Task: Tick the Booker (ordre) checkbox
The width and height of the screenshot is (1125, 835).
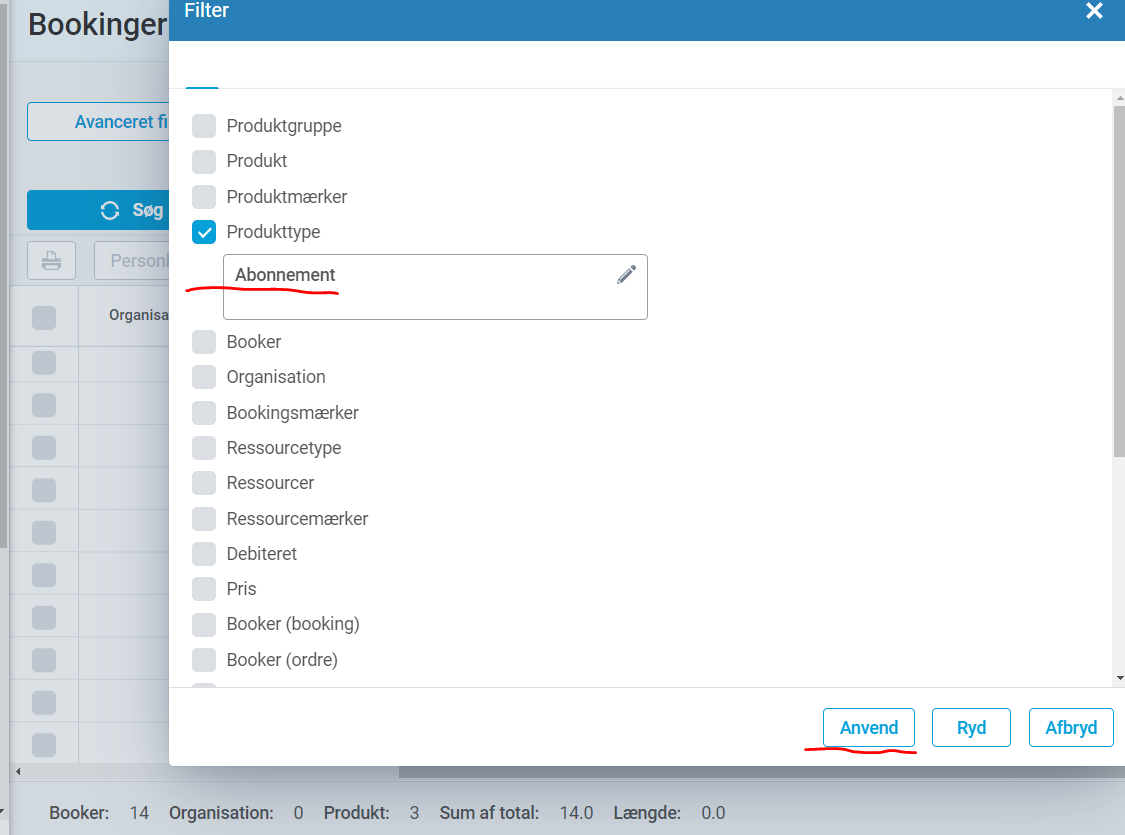Action: click(x=204, y=659)
